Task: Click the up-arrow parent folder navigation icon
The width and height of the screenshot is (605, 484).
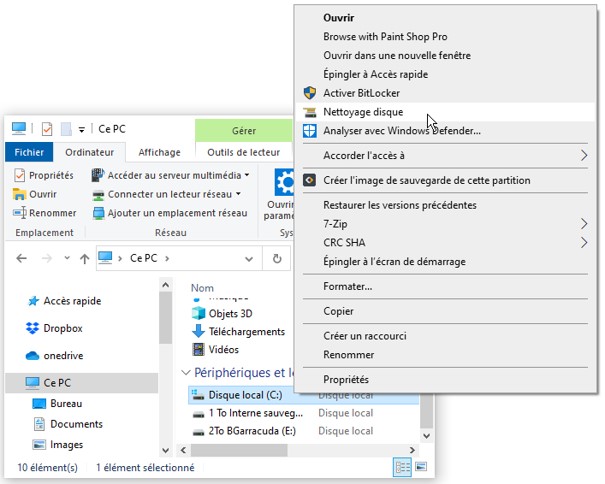Action: (85, 258)
